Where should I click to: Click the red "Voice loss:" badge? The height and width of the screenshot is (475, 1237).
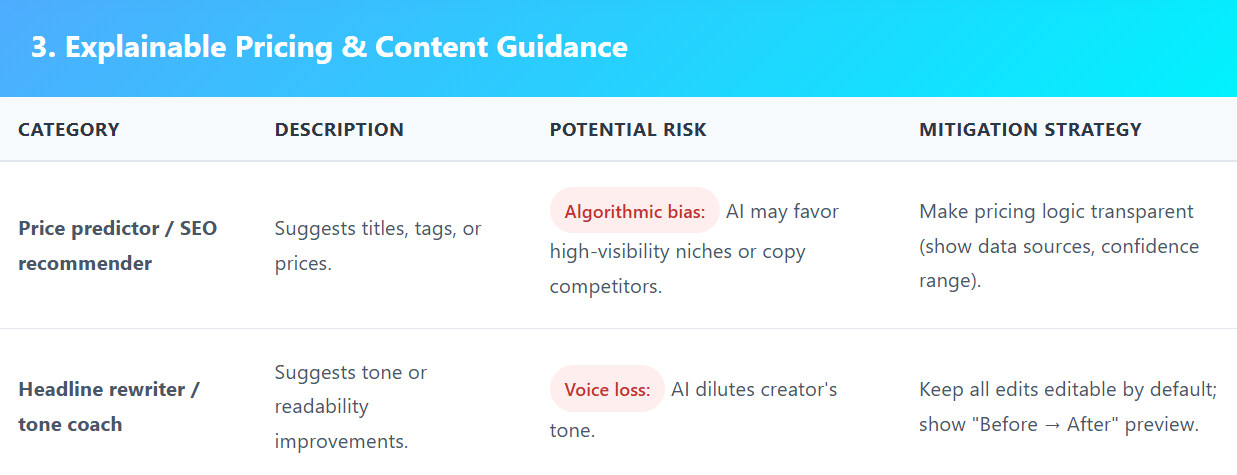607,389
